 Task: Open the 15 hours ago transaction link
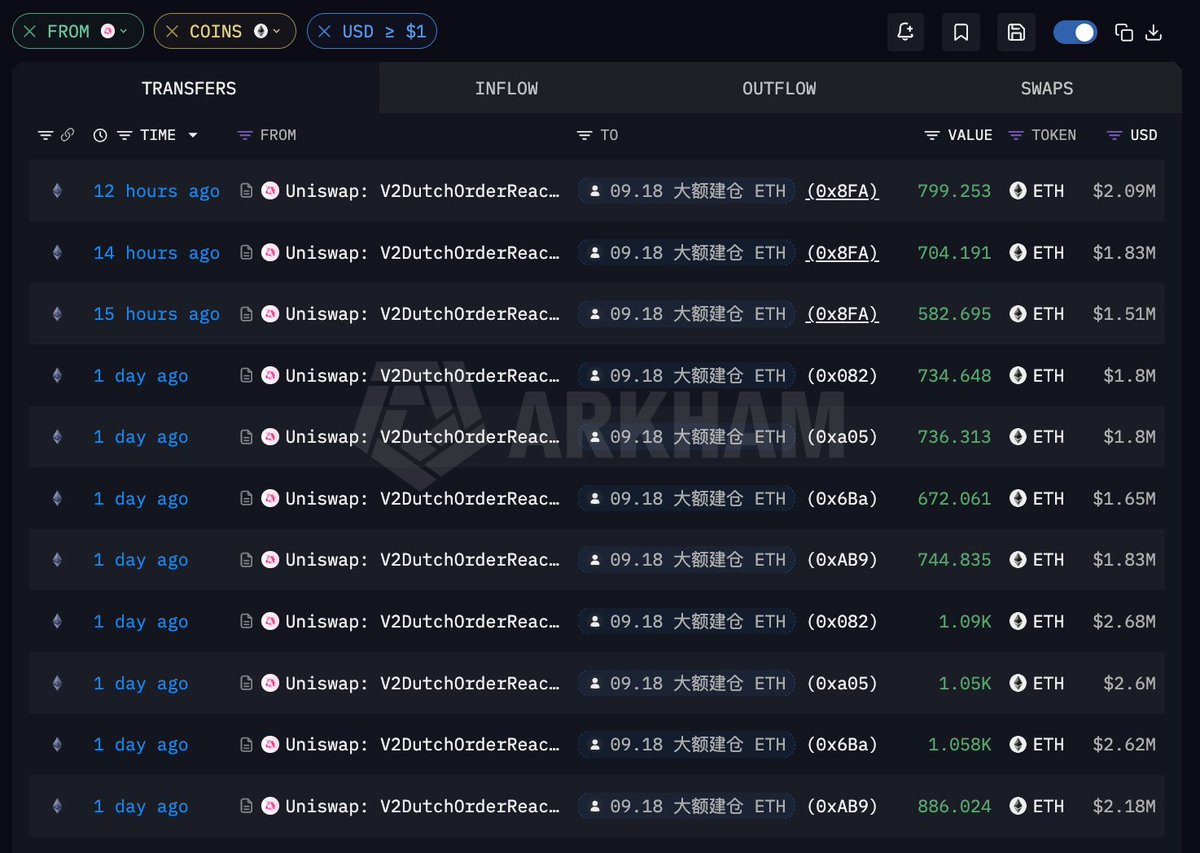156,314
